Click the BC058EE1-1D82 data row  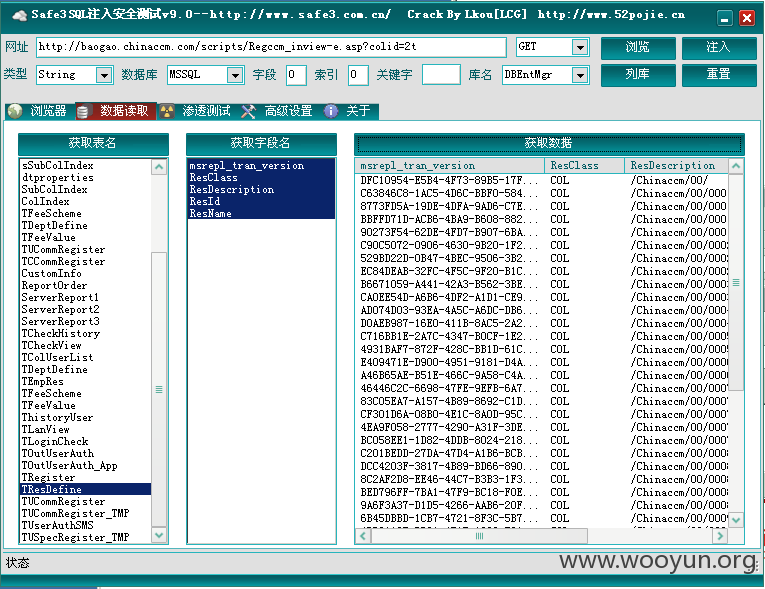pyautogui.click(x=542, y=440)
